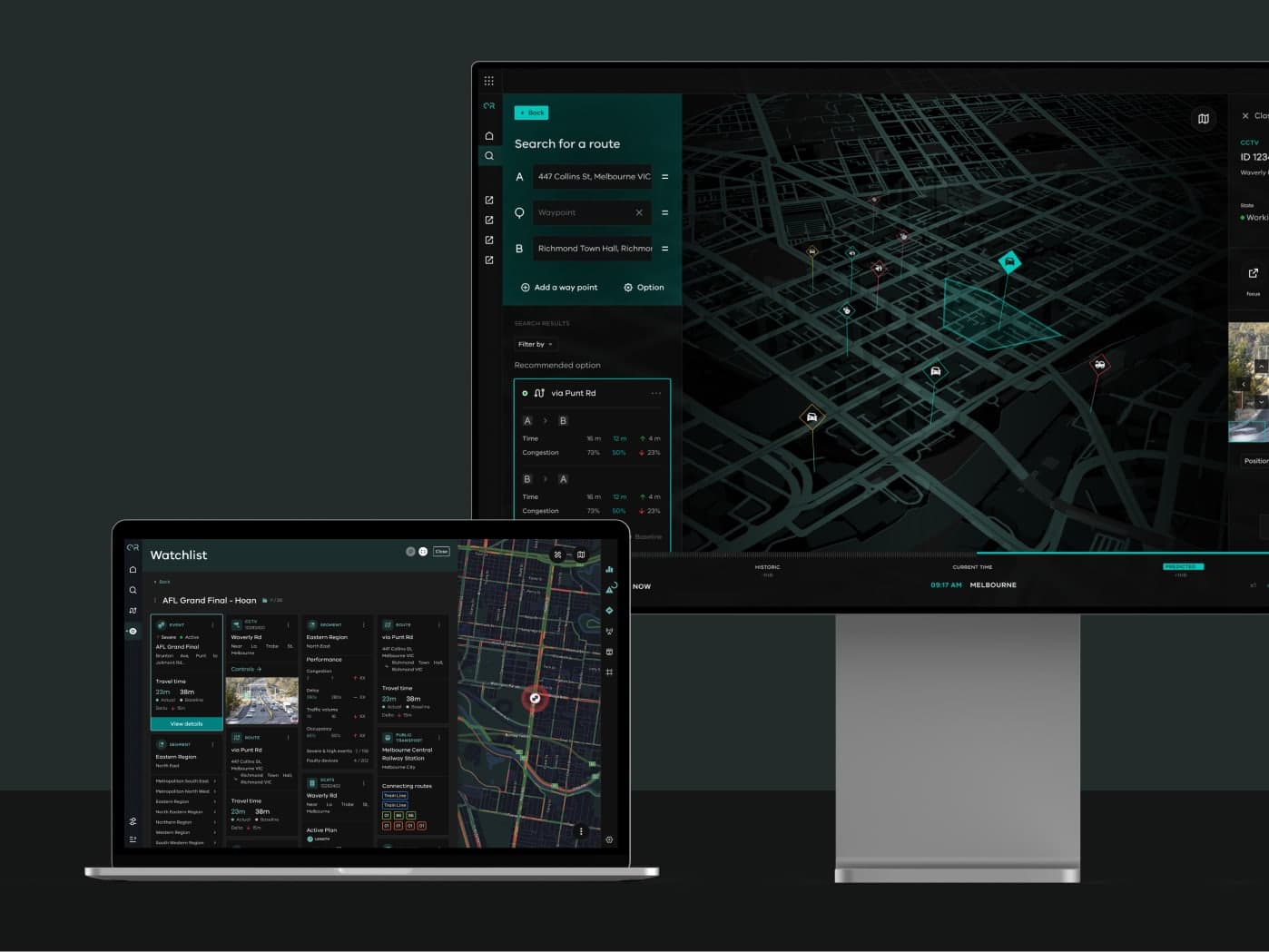Click the yellow car marker on monitor map

point(812,417)
